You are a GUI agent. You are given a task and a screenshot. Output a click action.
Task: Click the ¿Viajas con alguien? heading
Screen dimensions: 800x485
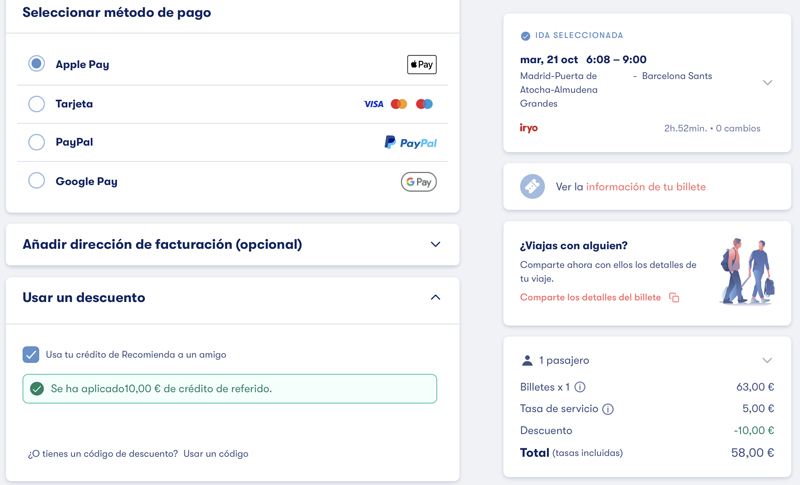573,245
